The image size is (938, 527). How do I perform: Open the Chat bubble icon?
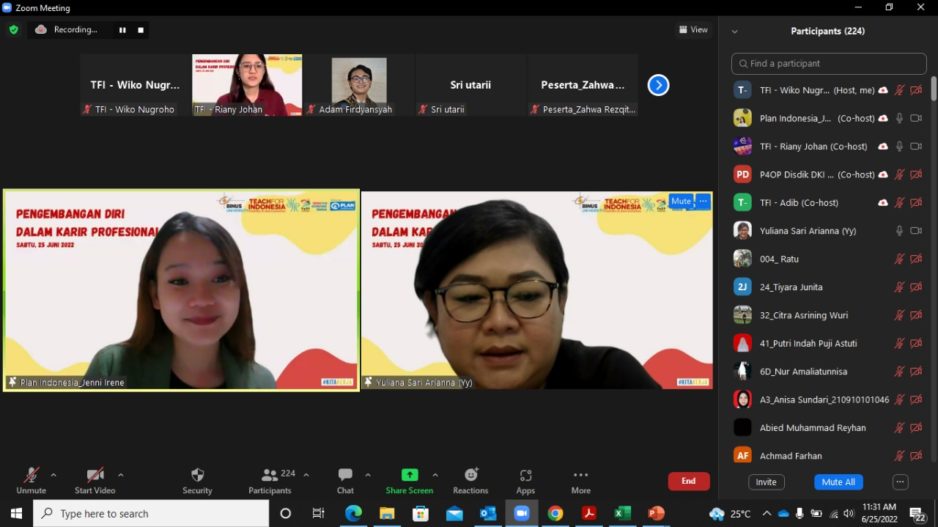coord(345,475)
